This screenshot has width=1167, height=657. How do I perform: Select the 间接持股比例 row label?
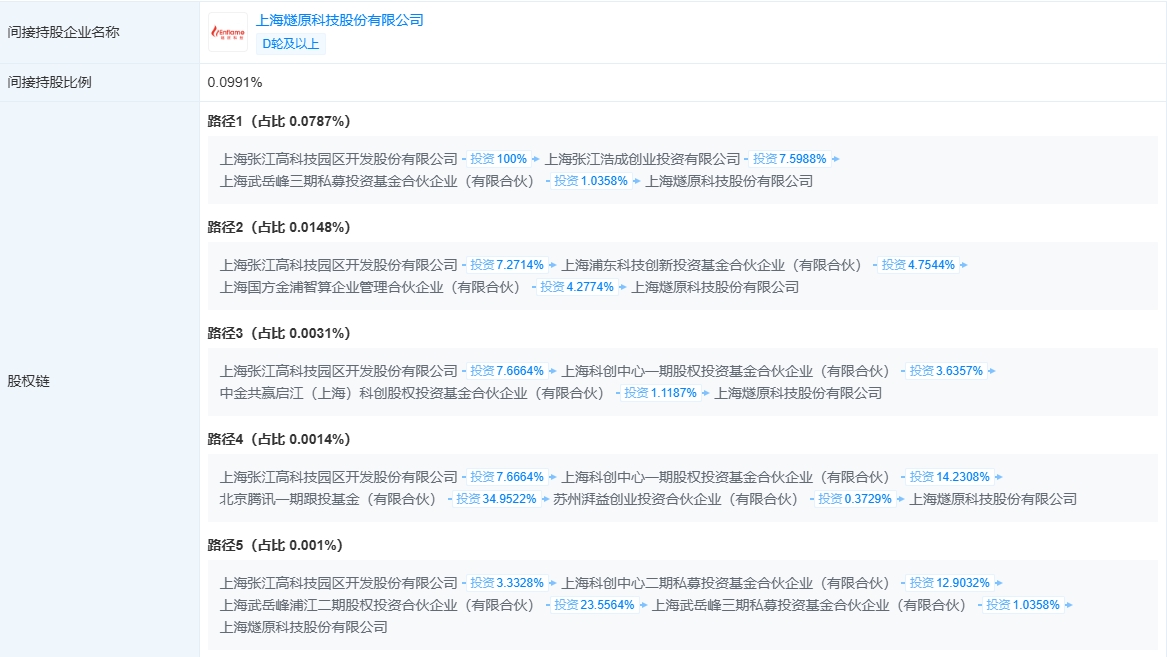[49, 83]
